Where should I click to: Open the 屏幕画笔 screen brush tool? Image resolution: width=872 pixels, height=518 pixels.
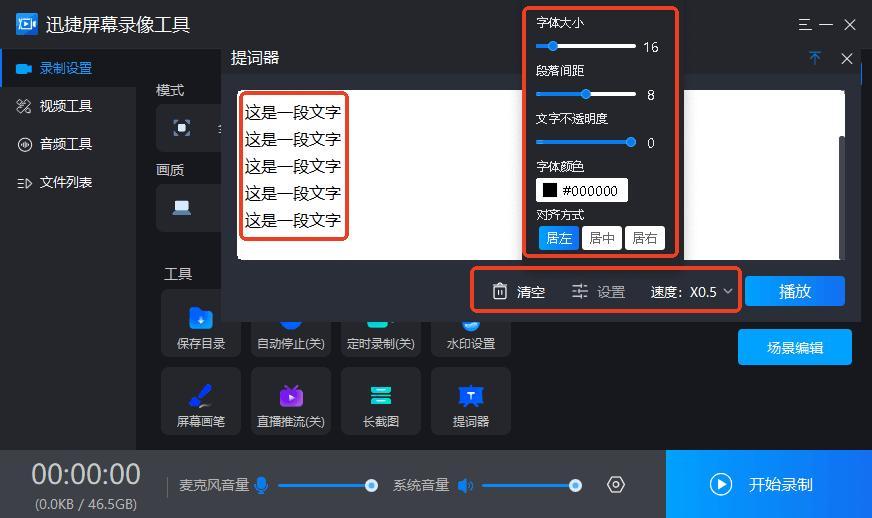200,402
